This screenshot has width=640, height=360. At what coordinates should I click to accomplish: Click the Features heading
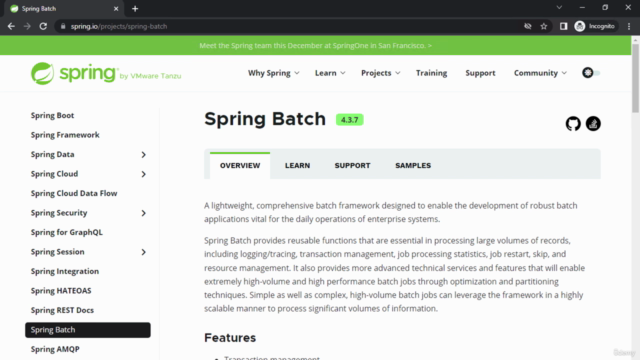pyautogui.click(x=230, y=338)
